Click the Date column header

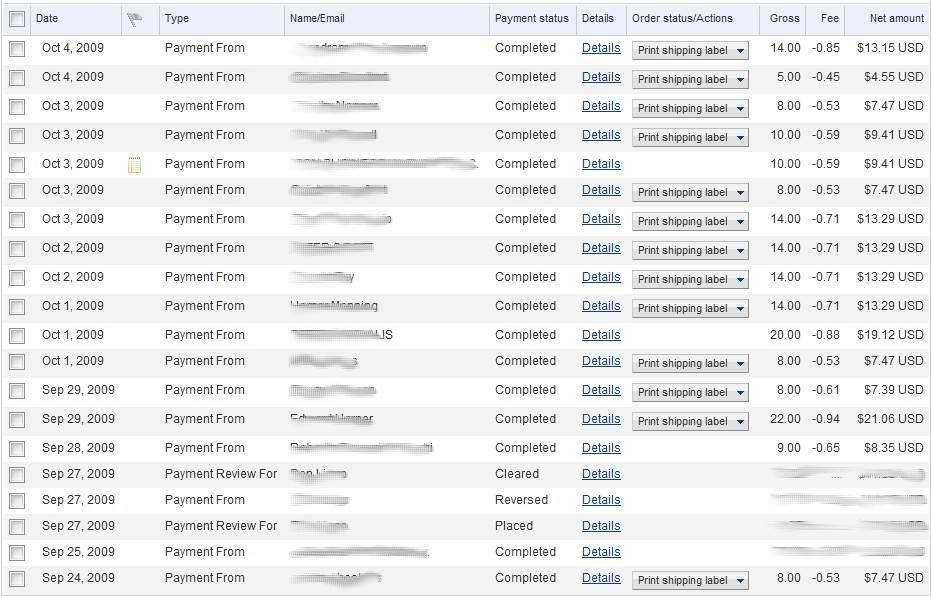(47, 19)
